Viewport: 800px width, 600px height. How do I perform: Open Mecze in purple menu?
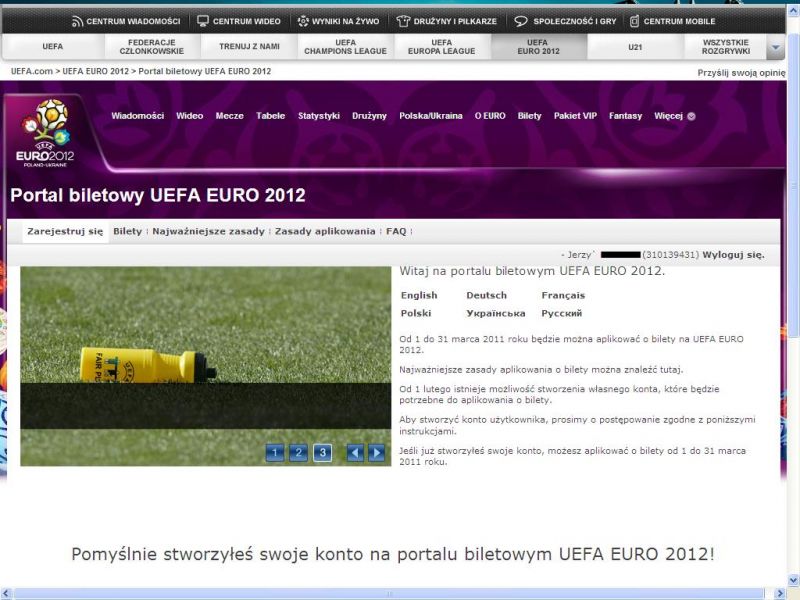[230, 116]
